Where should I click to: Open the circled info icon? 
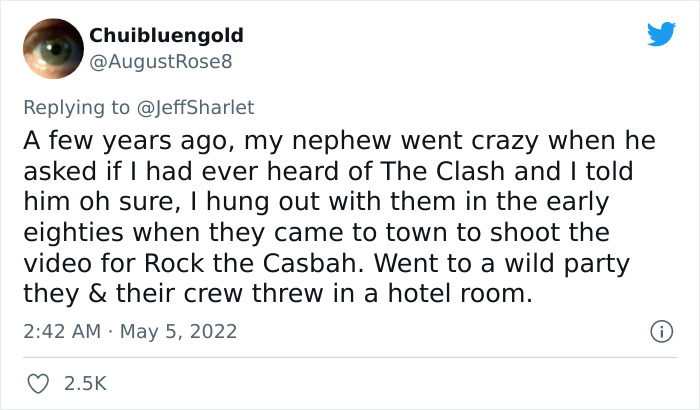(661, 332)
